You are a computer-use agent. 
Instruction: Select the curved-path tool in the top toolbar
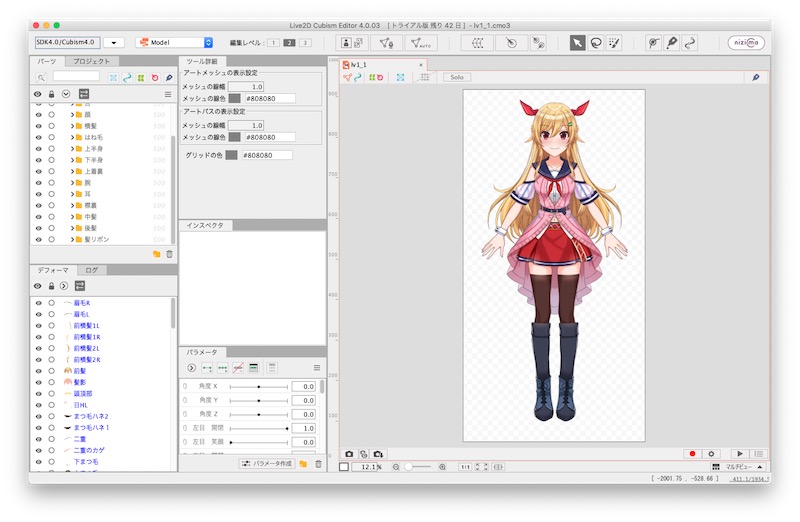tap(690, 43)
